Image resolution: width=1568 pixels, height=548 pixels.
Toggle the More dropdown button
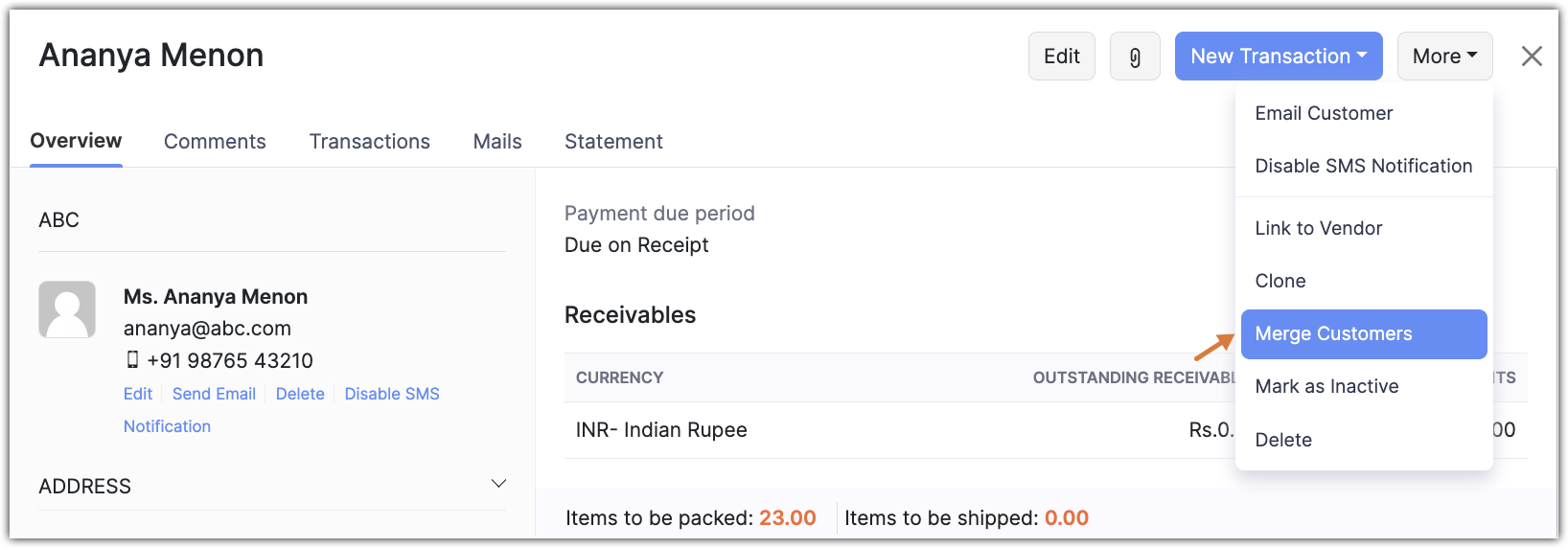click(1444, 57)
